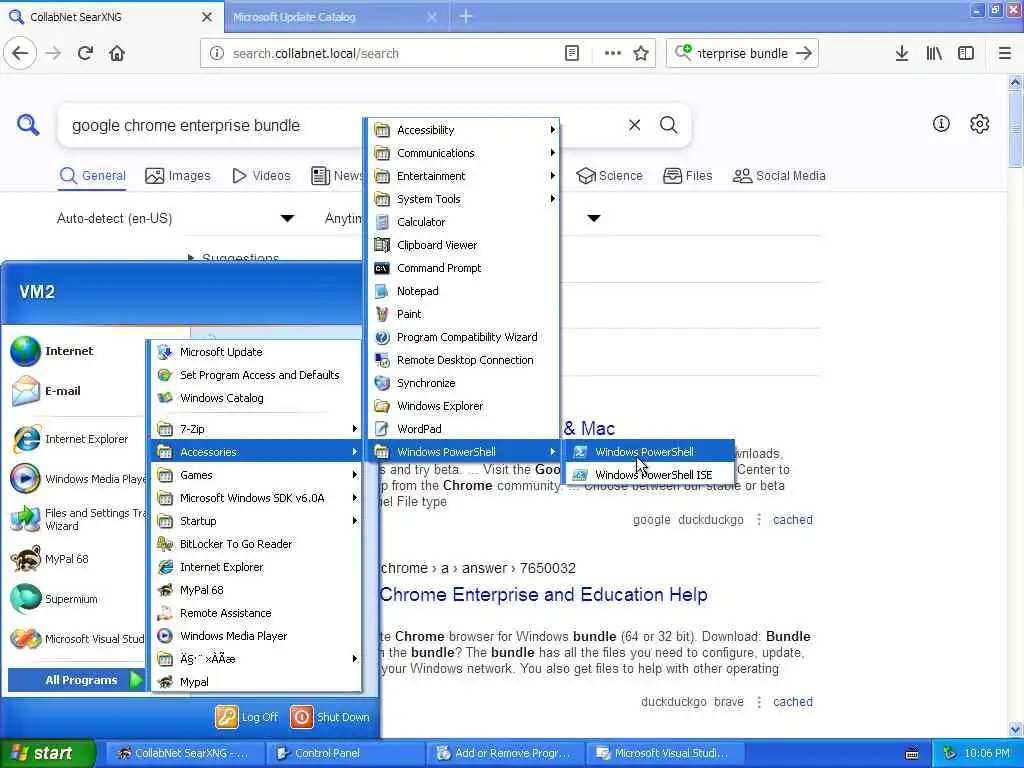Image resolution: width=1024 pixels, height=768 pixels.
Task: Launch Calculator from Accessories menu
Action: tap(464, 222)
